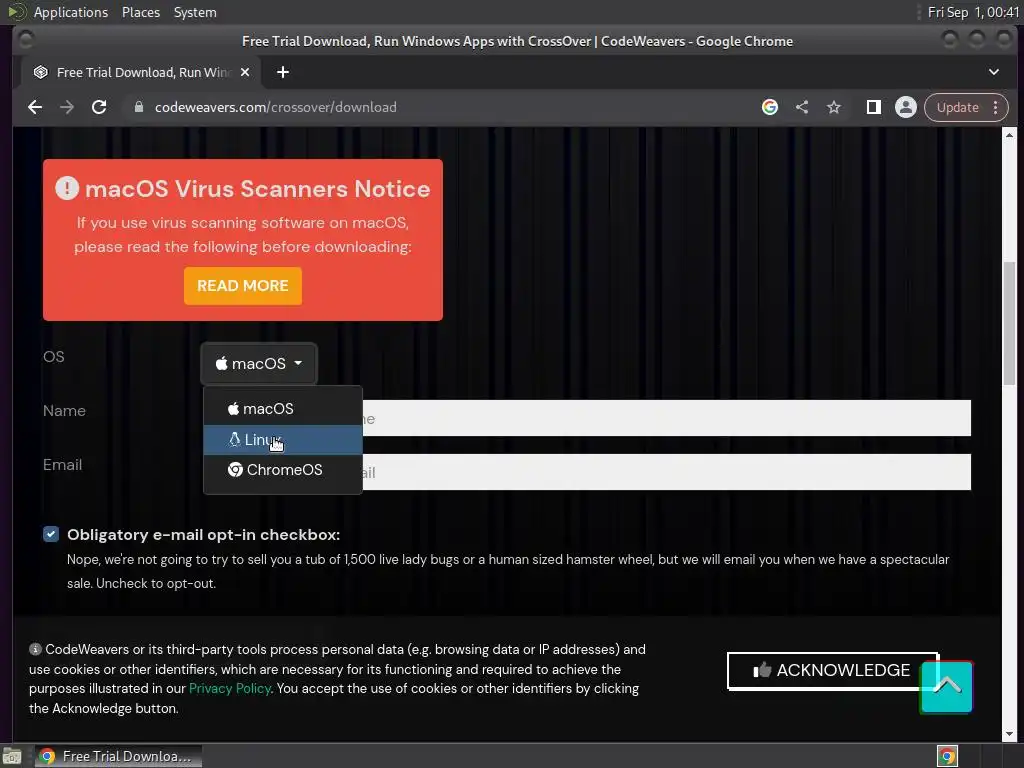Screen dimensions: 1024x768
Task: Open the macOS OS dropdown
Action: coord(259,364)
